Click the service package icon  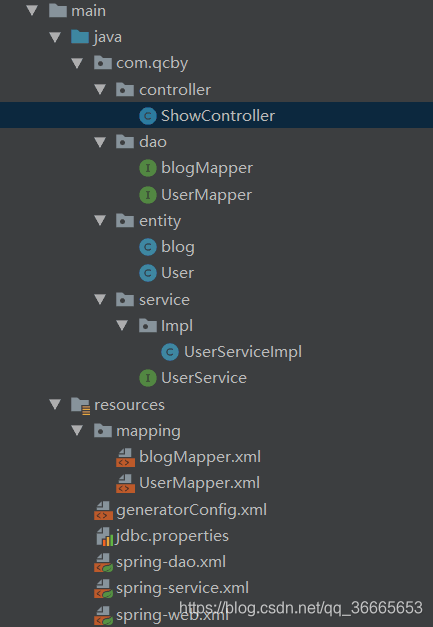[x=125, y=299]
